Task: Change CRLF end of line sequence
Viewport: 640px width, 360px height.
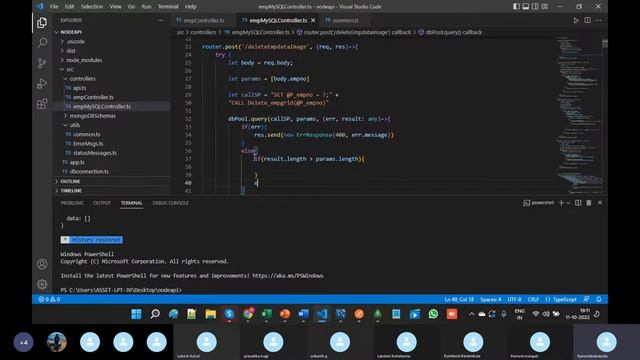Action: pyautogui.click(x=533, y=299)
